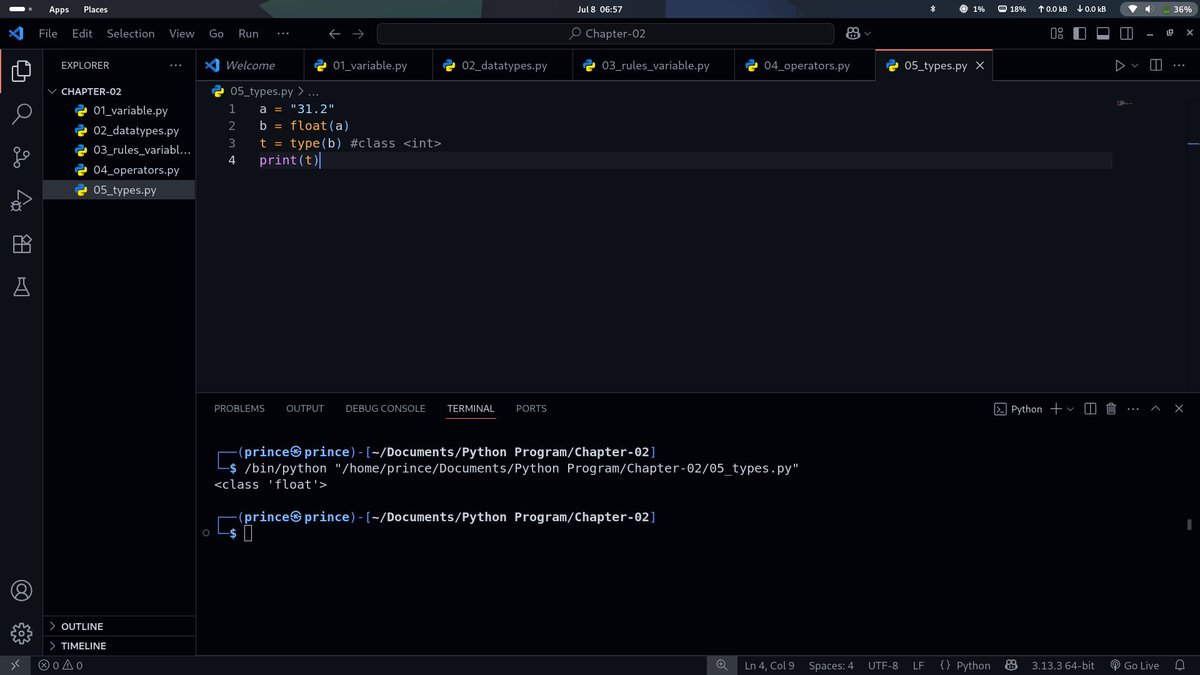
Task: Select the Testing flask icon
Action: coord(22,286)
